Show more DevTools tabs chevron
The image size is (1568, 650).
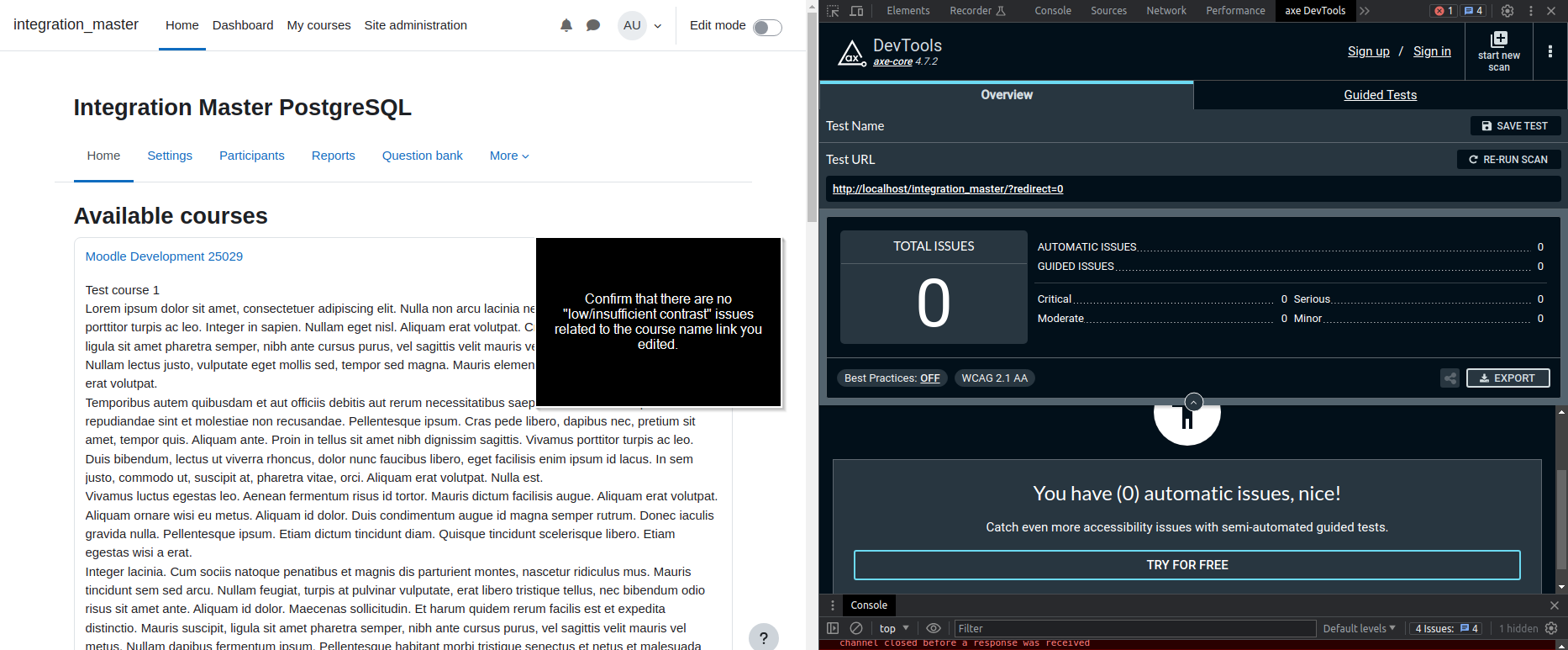[1365, 11]
